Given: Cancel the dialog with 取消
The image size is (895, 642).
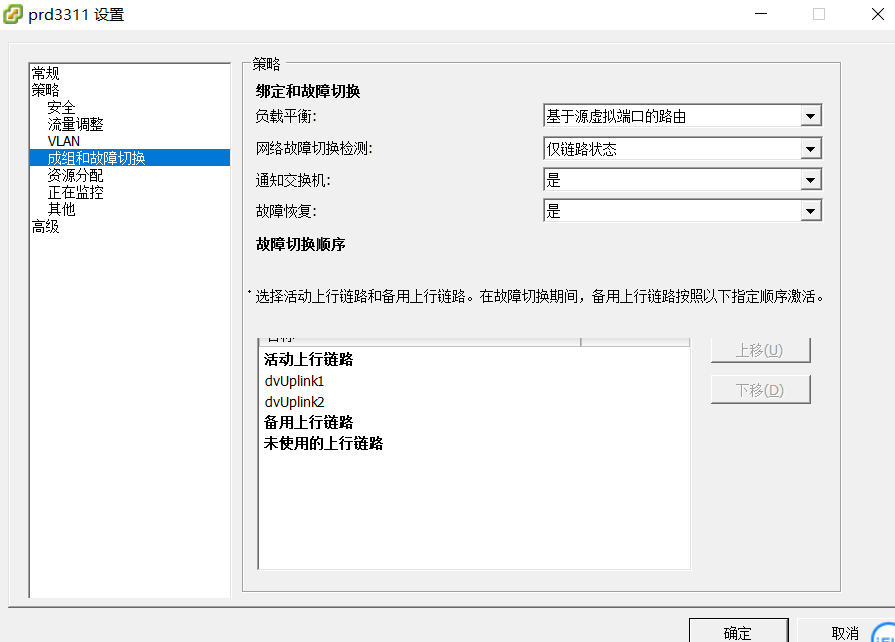Looking at the screenshot, I should pyautogui.click(x=845, y=632).
